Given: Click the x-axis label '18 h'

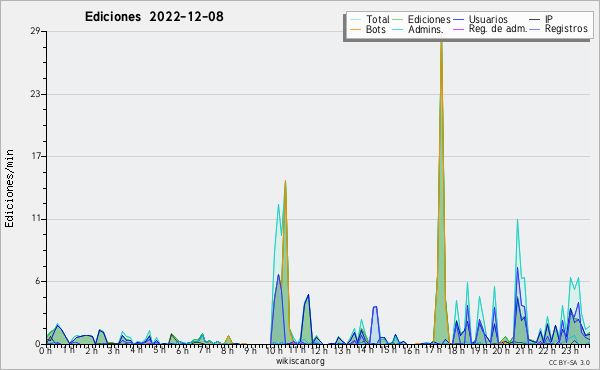Looking at the screenshot, I should pyautogui.click(x=456, y=351).
